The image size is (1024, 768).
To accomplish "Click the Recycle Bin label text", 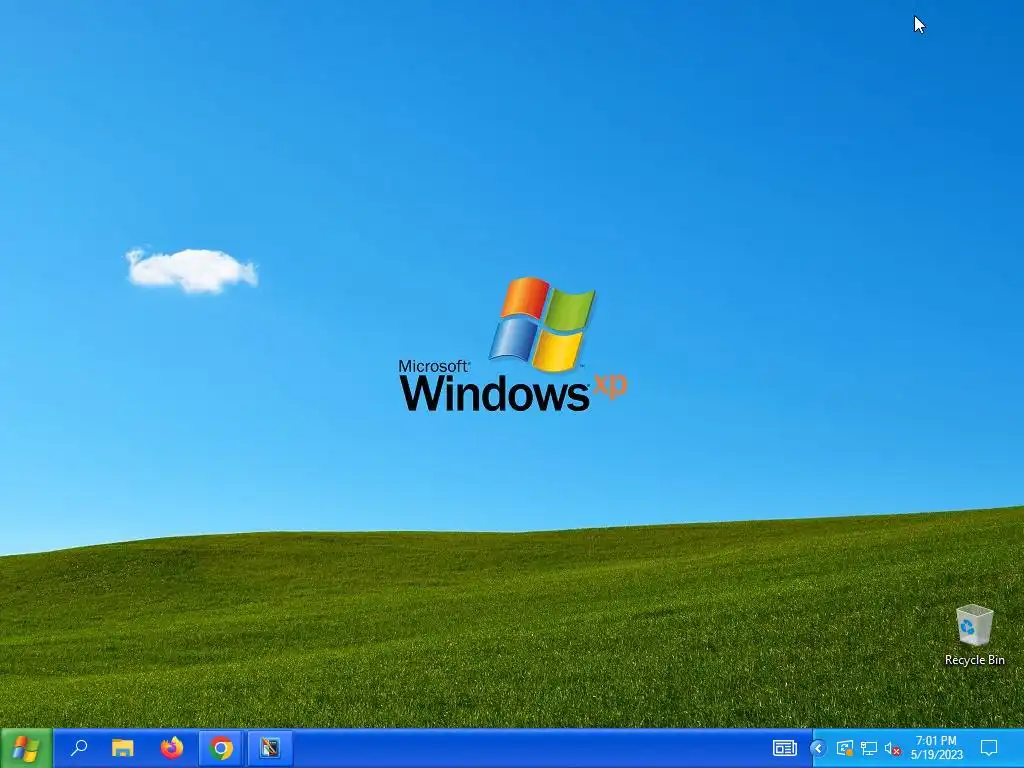I will tap(974, 660).
